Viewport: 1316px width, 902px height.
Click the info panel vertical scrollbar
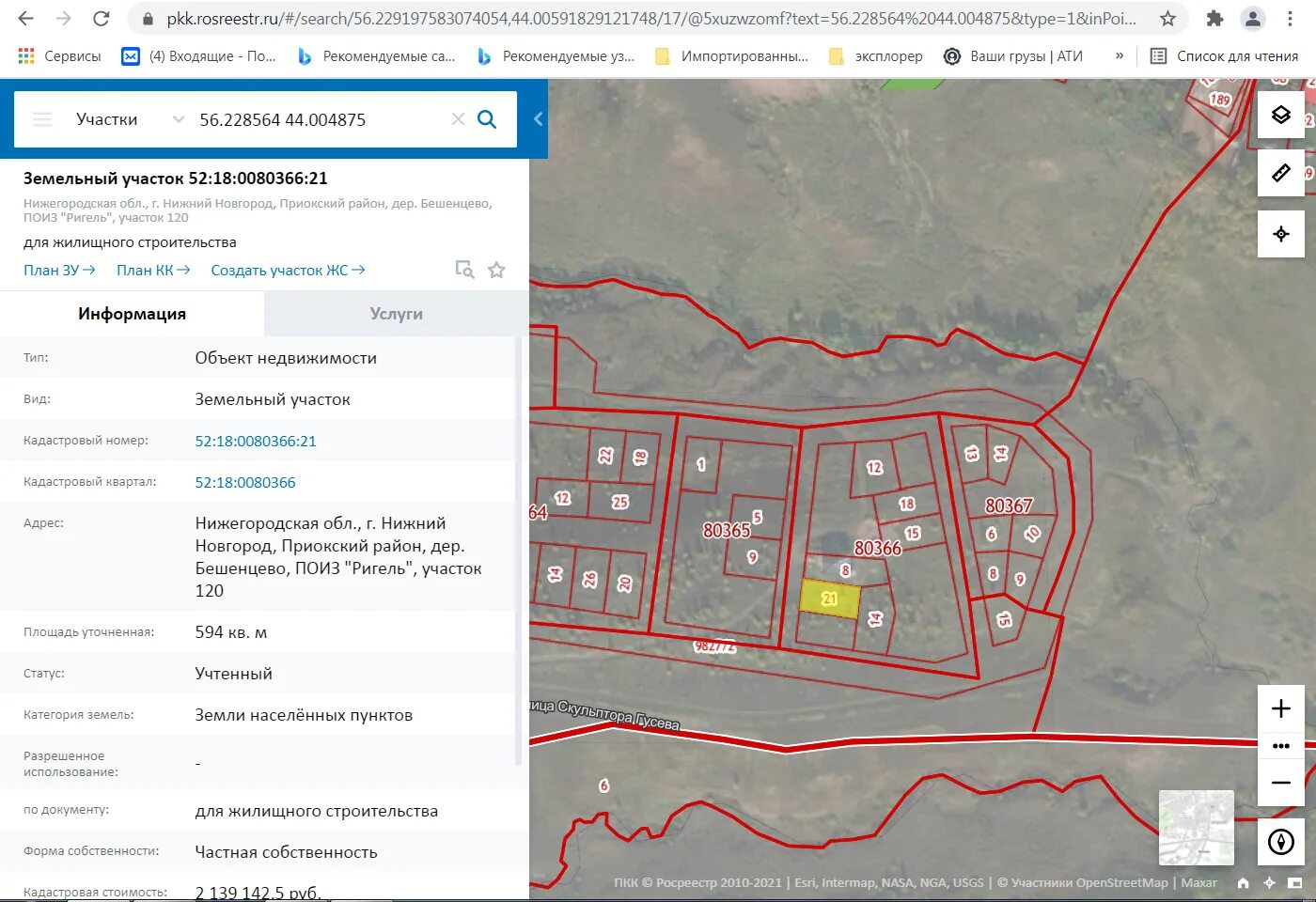click(x=520, y=552)
